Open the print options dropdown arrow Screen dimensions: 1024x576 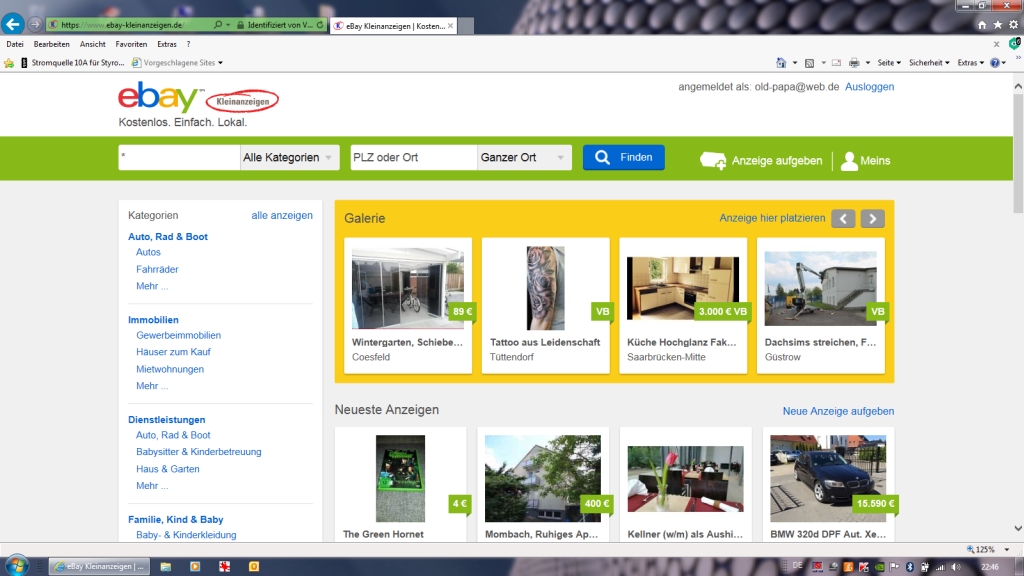click(868, 63)
